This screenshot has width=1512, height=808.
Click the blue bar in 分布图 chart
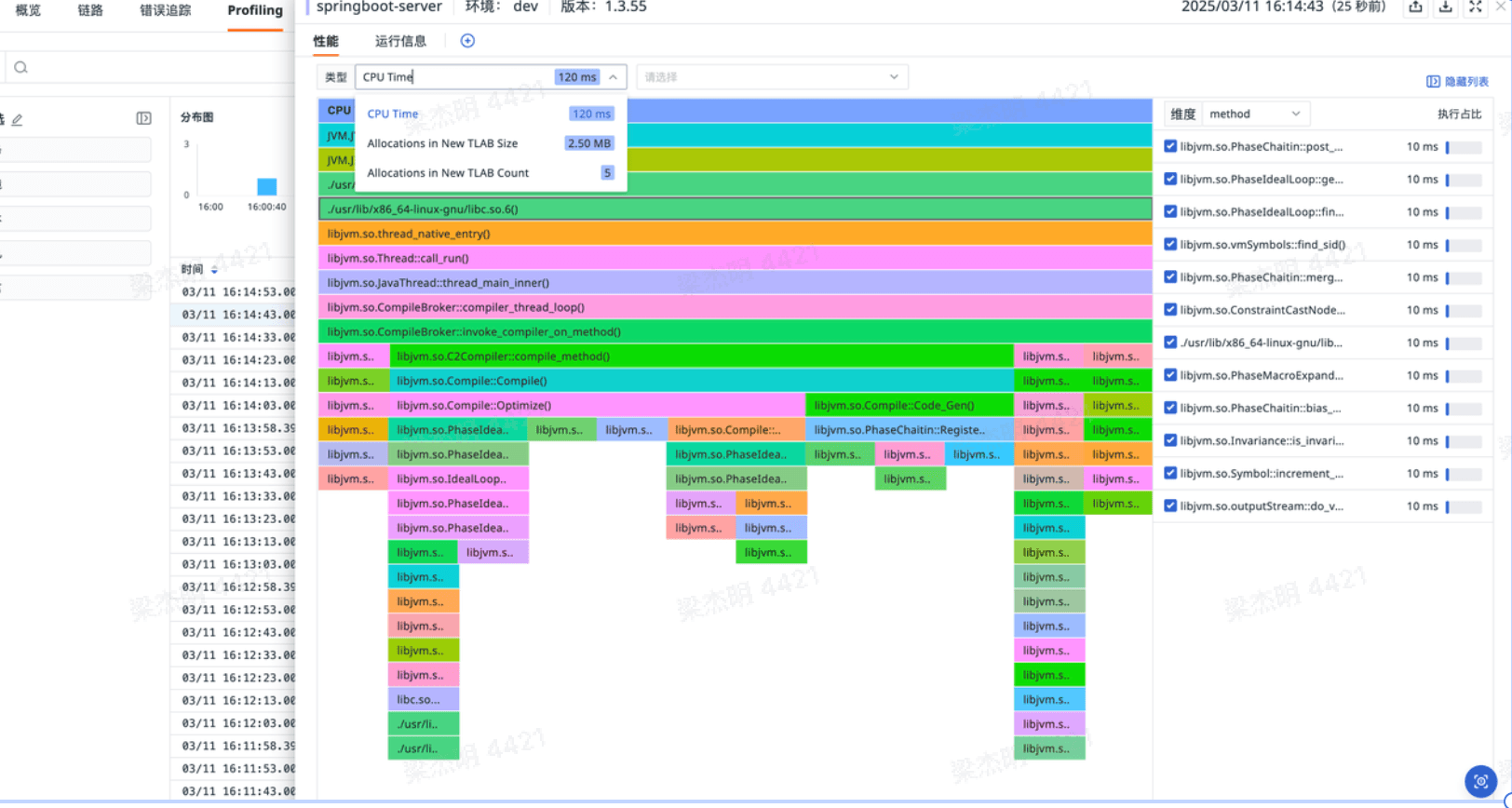point(266,186)
